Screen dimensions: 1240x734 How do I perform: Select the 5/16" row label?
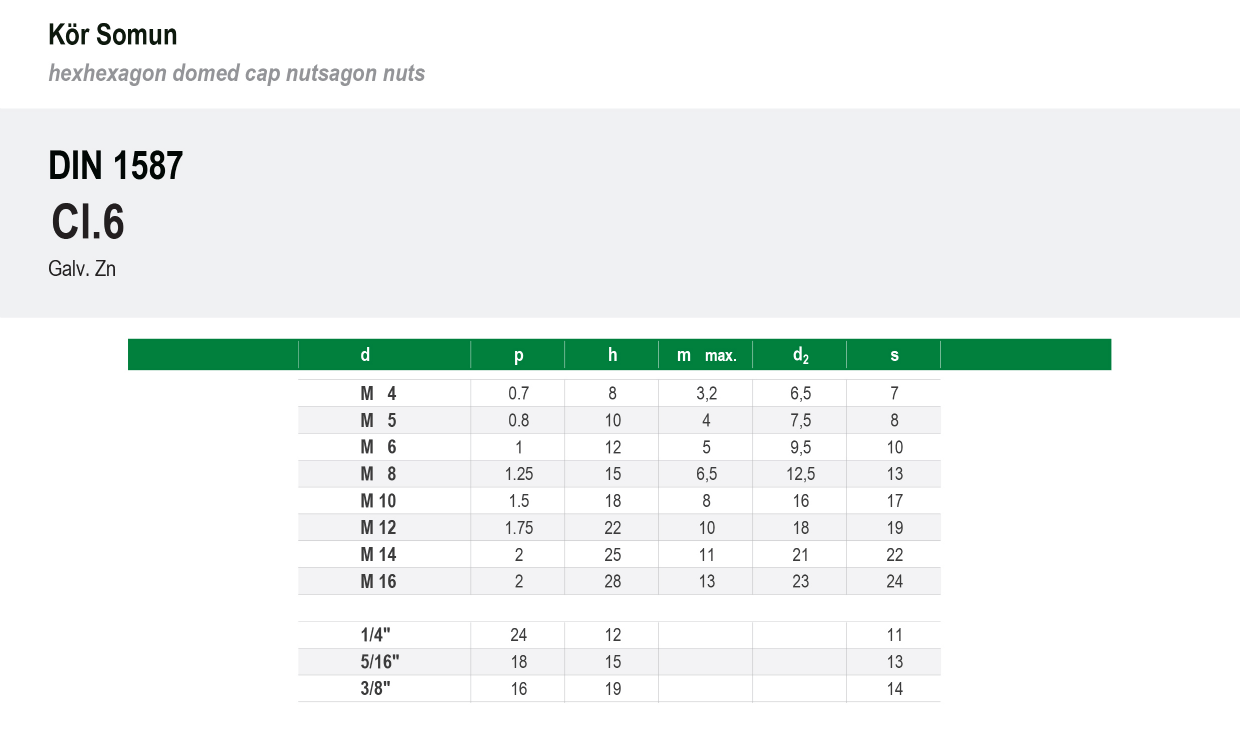(380, 662)
